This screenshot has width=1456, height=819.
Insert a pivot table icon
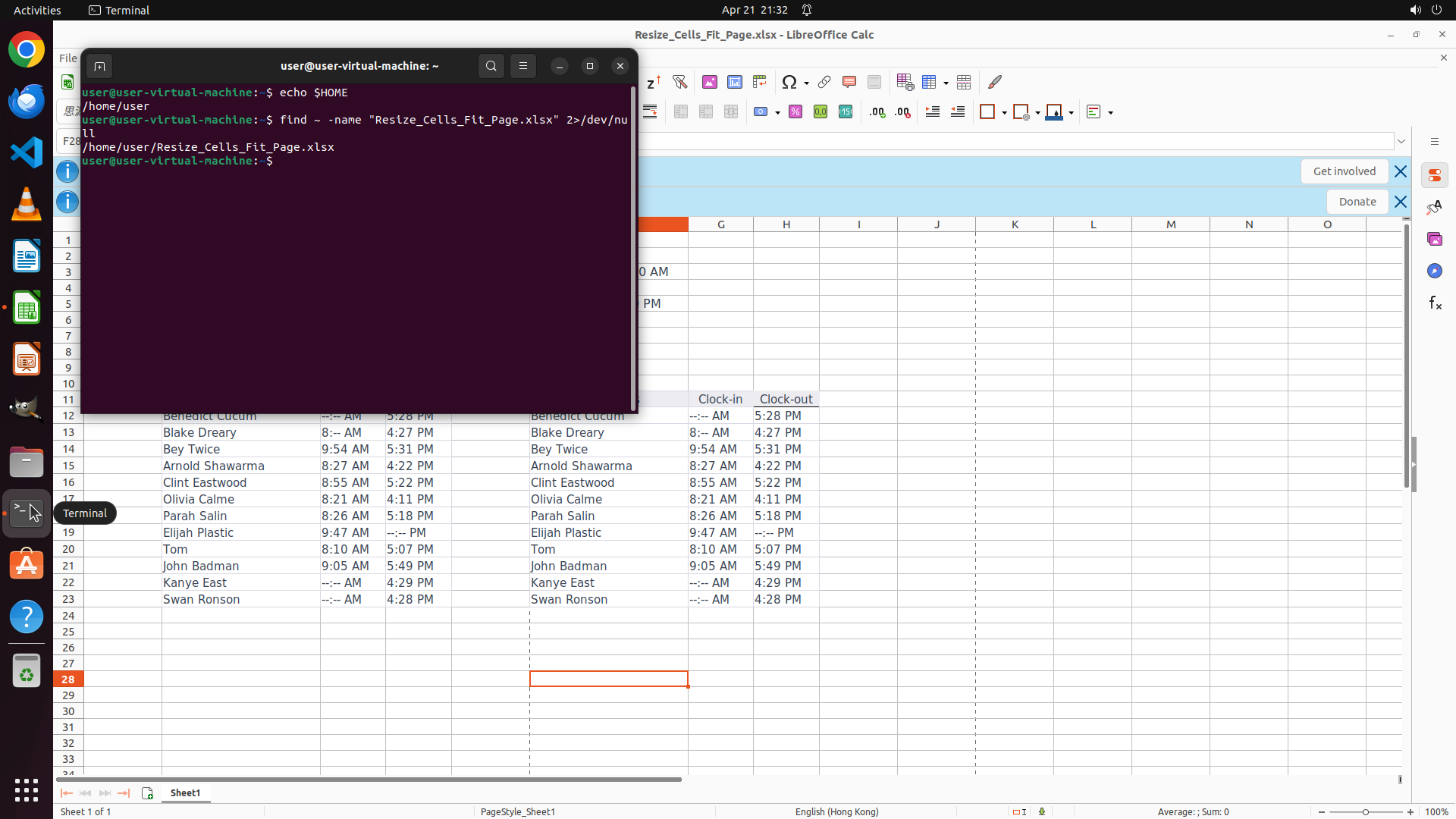pyautogui.click(x=760, y=82)
